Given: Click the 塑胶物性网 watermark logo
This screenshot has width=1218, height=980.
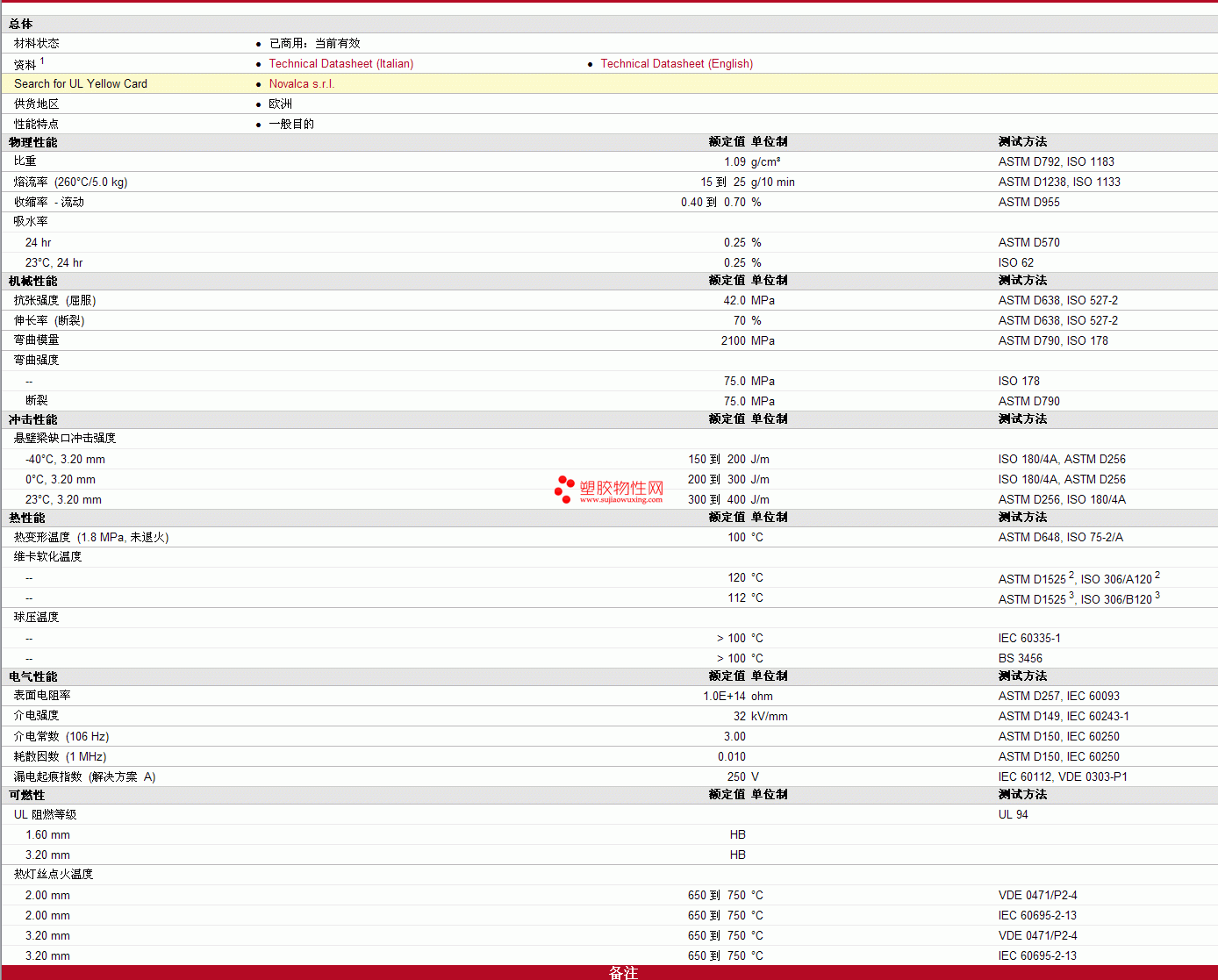Looking at the screenshot, I should 610,490.
